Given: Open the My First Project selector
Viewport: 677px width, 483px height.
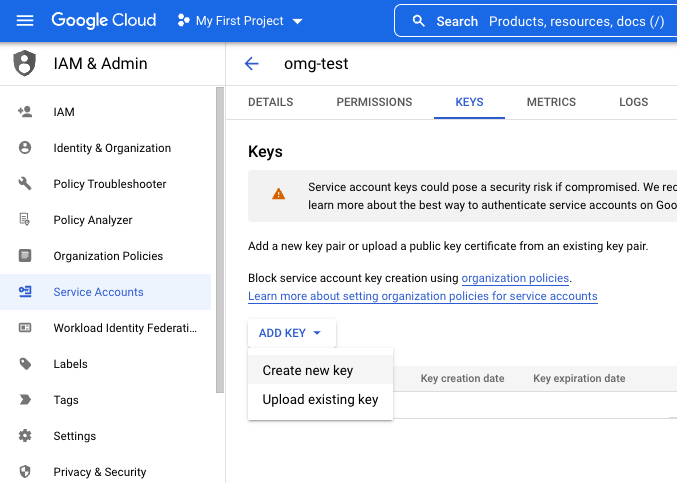Looking at the screenshot, I should click(240, 20).
